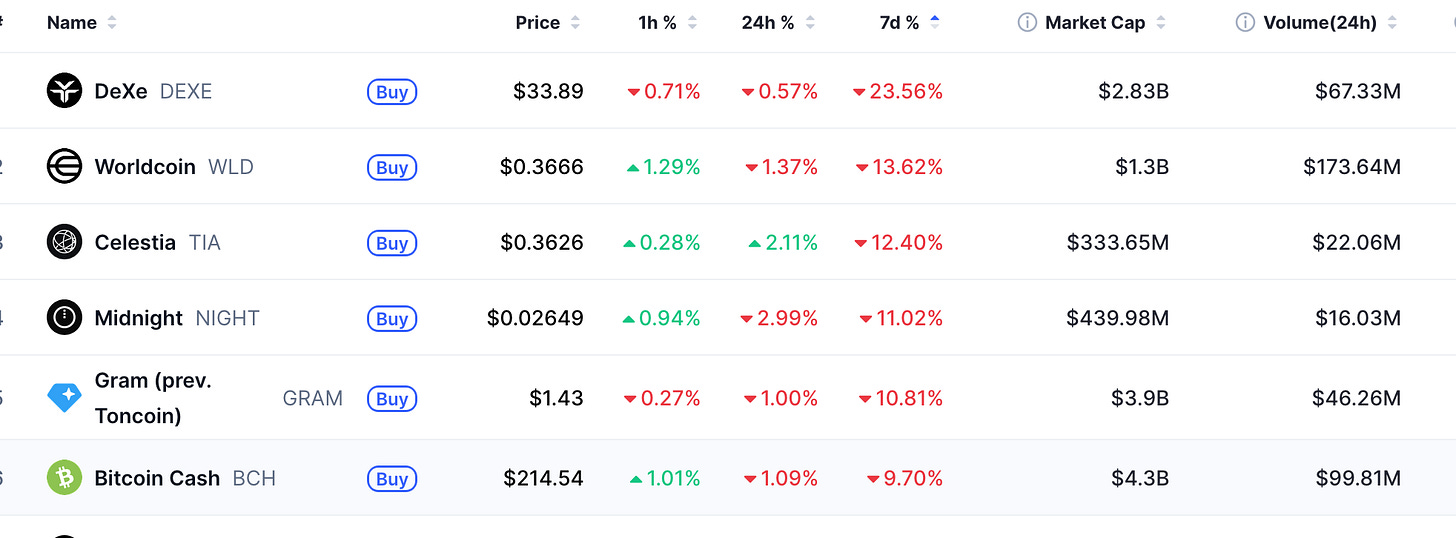The height and width of the screenshot is (538, 1456).
Task: Click the Gram blue diamond logo
Action: tap(64, 398)
